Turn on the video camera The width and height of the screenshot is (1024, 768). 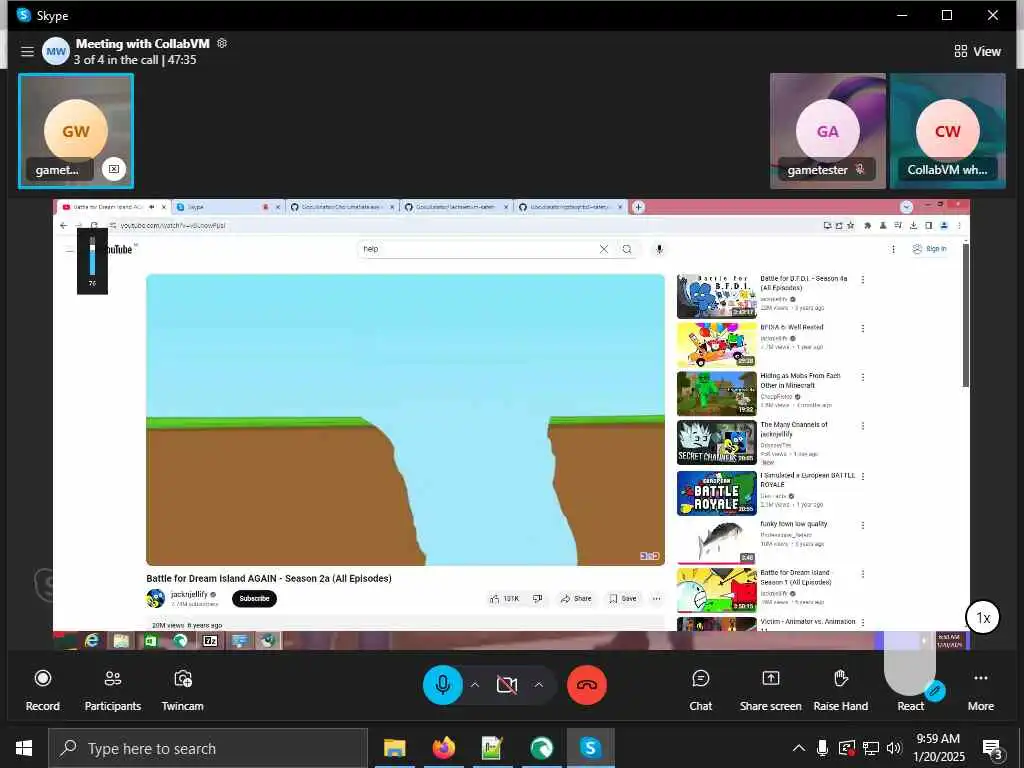pos(506,684)
